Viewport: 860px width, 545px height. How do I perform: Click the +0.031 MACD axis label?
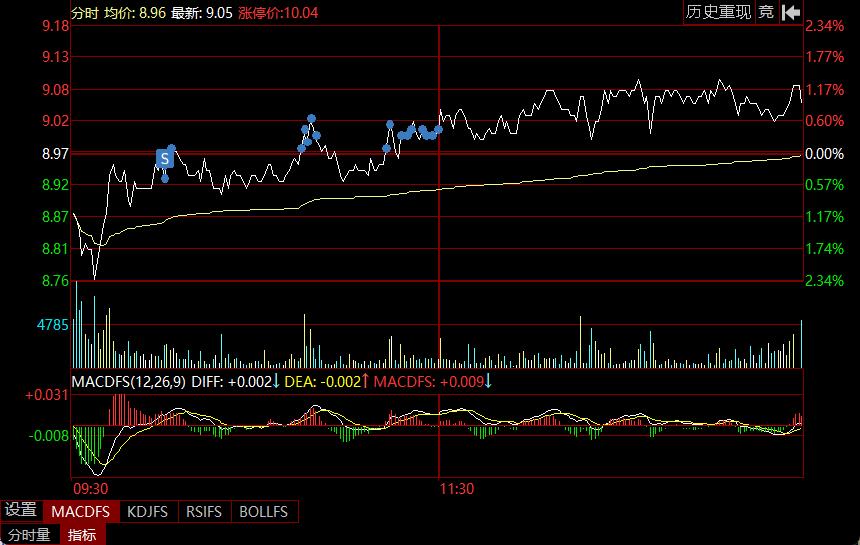coord(47,395)
